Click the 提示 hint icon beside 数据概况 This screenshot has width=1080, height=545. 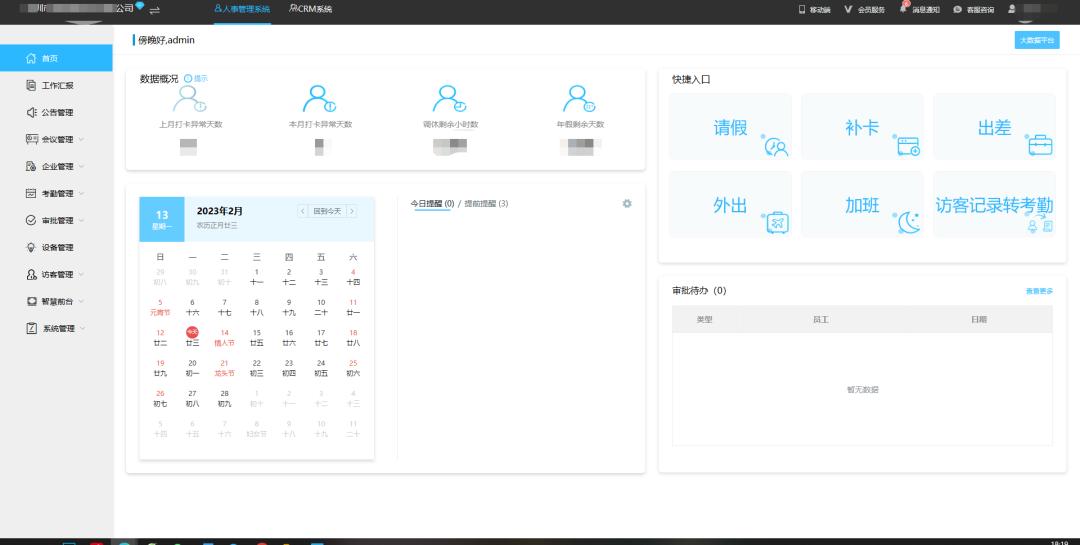[x=188, y=78]
